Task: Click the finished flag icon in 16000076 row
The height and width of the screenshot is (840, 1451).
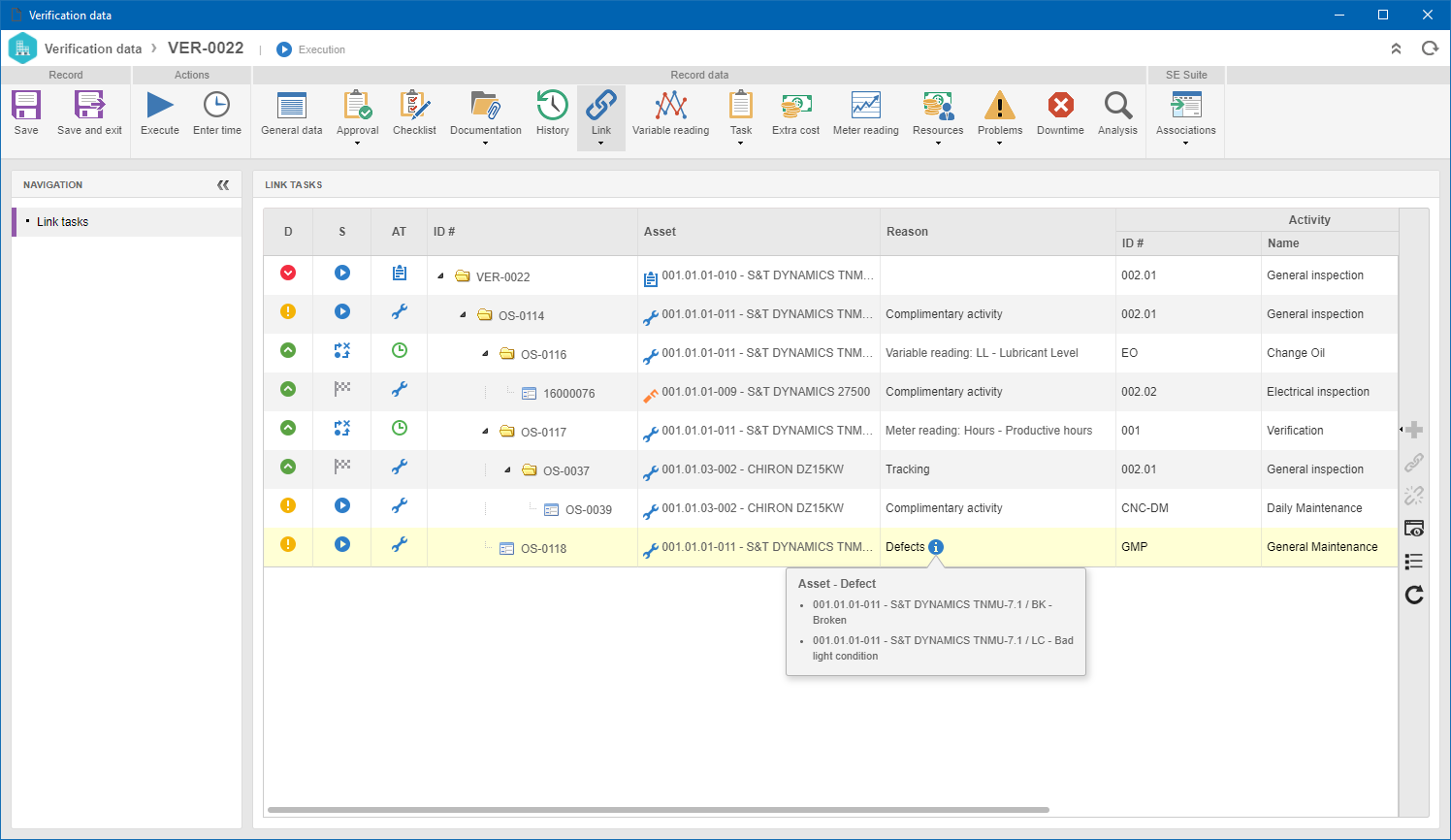Action: (341, 389)
